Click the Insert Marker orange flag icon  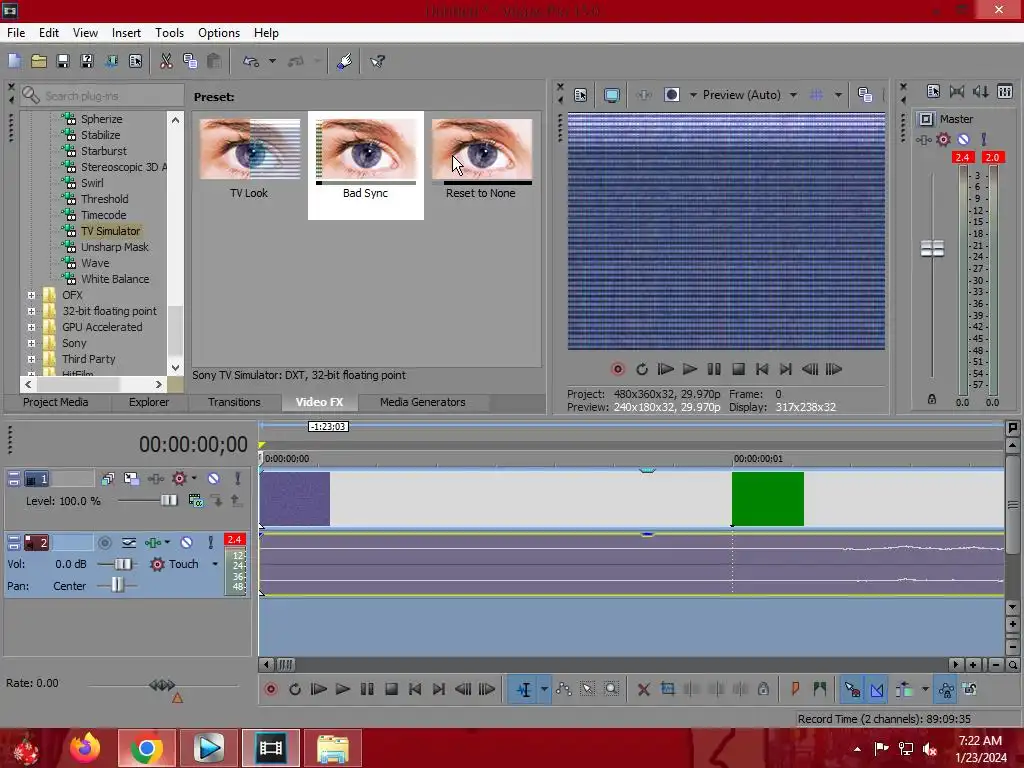795,690
